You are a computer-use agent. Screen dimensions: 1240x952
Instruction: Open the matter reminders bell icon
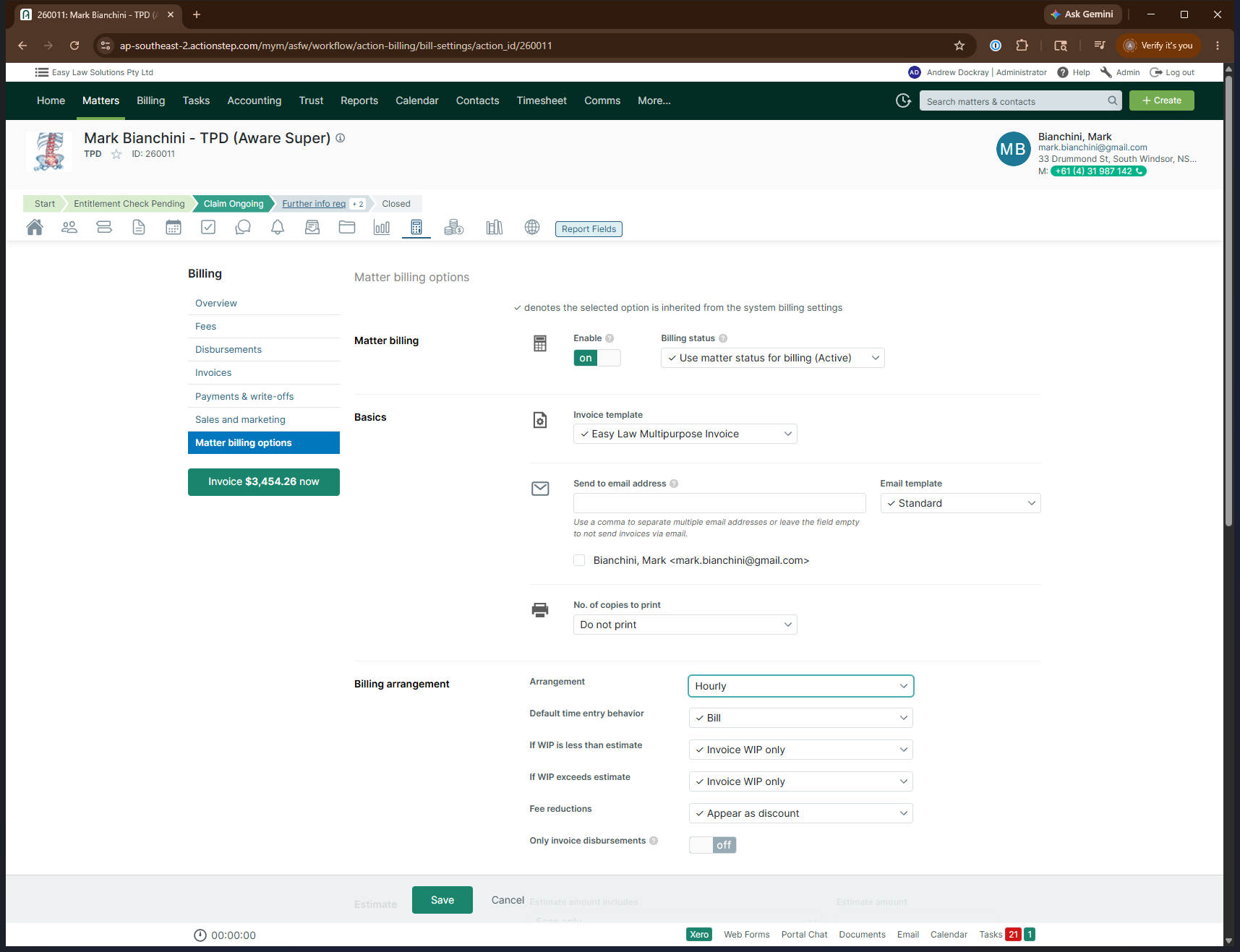pos(278,228)
